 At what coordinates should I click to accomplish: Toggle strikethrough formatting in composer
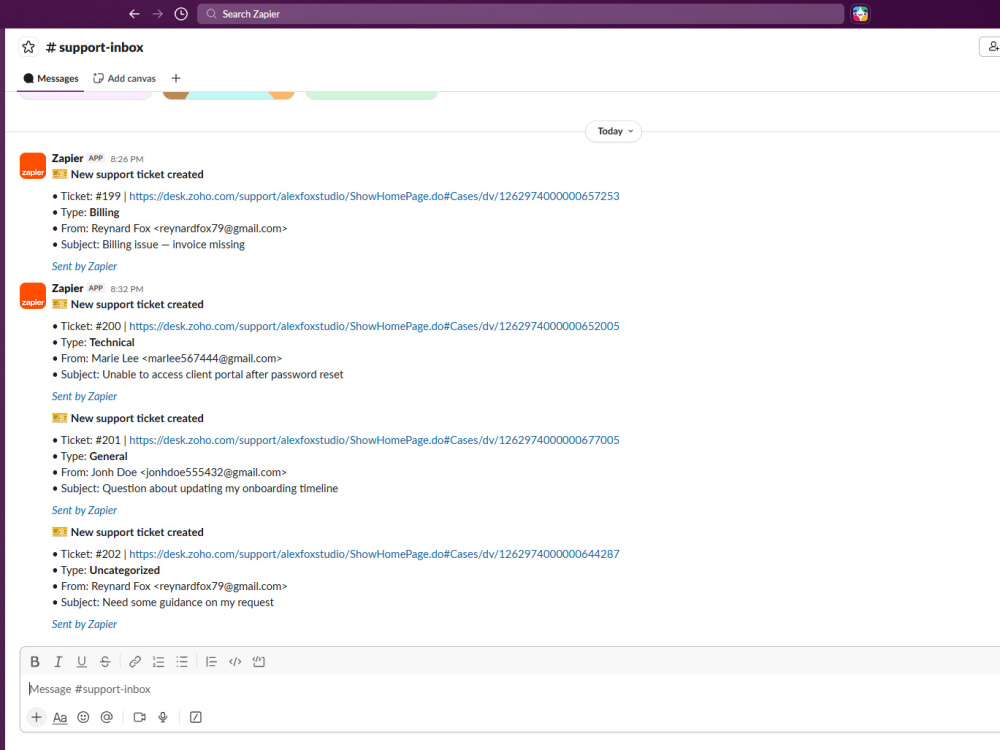click(105, 662)
